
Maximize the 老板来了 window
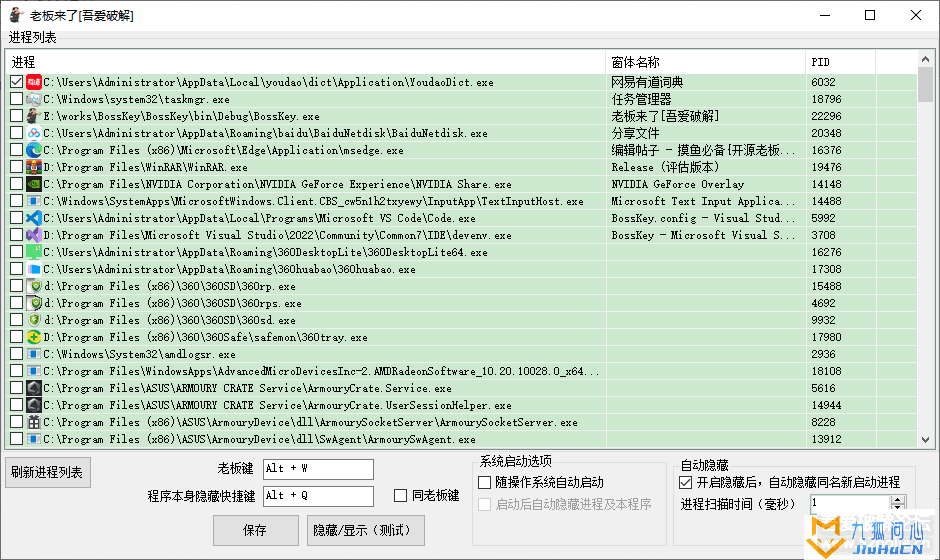pos(870,15)
